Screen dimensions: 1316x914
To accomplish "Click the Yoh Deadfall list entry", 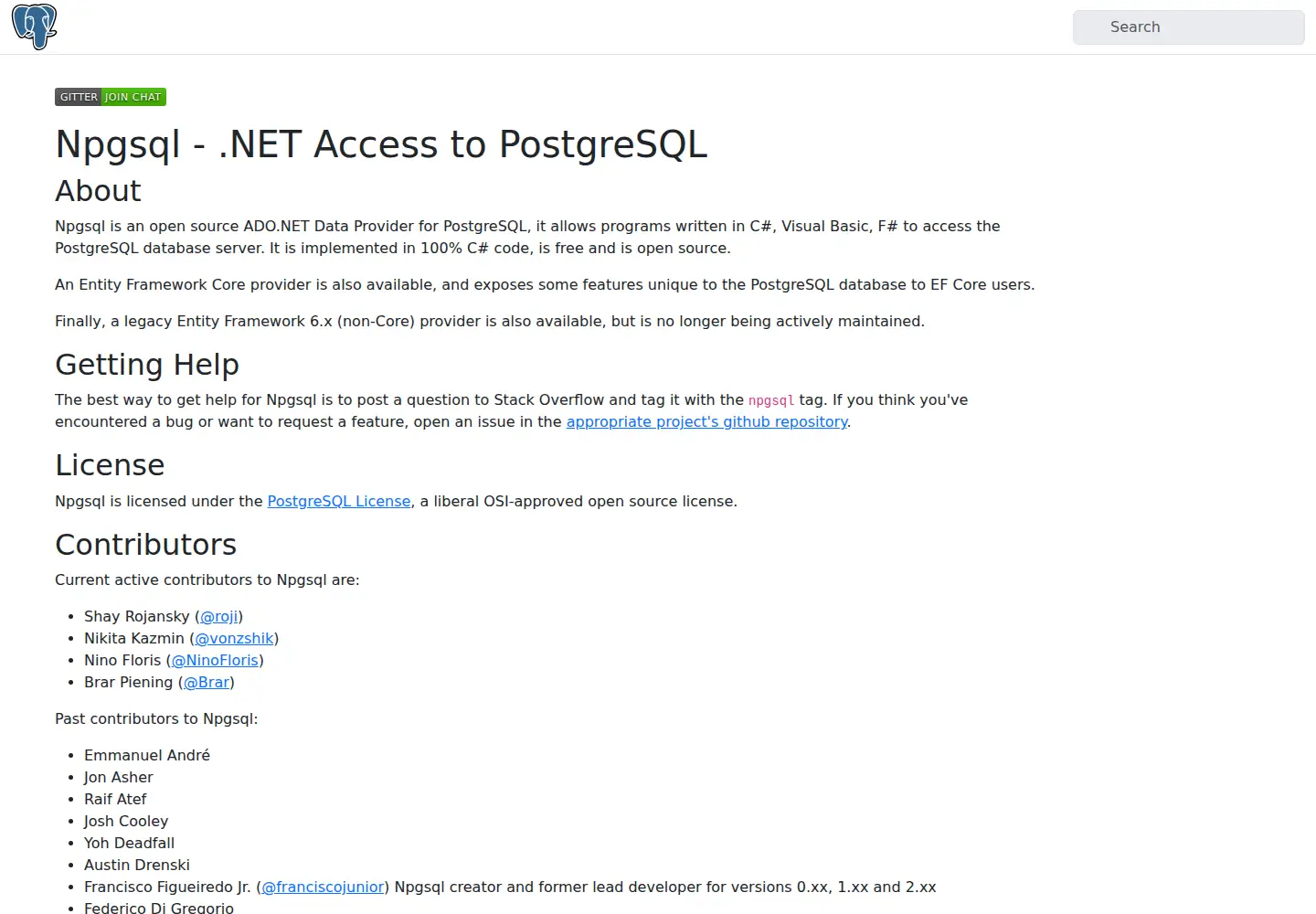I will coord(129,843).
